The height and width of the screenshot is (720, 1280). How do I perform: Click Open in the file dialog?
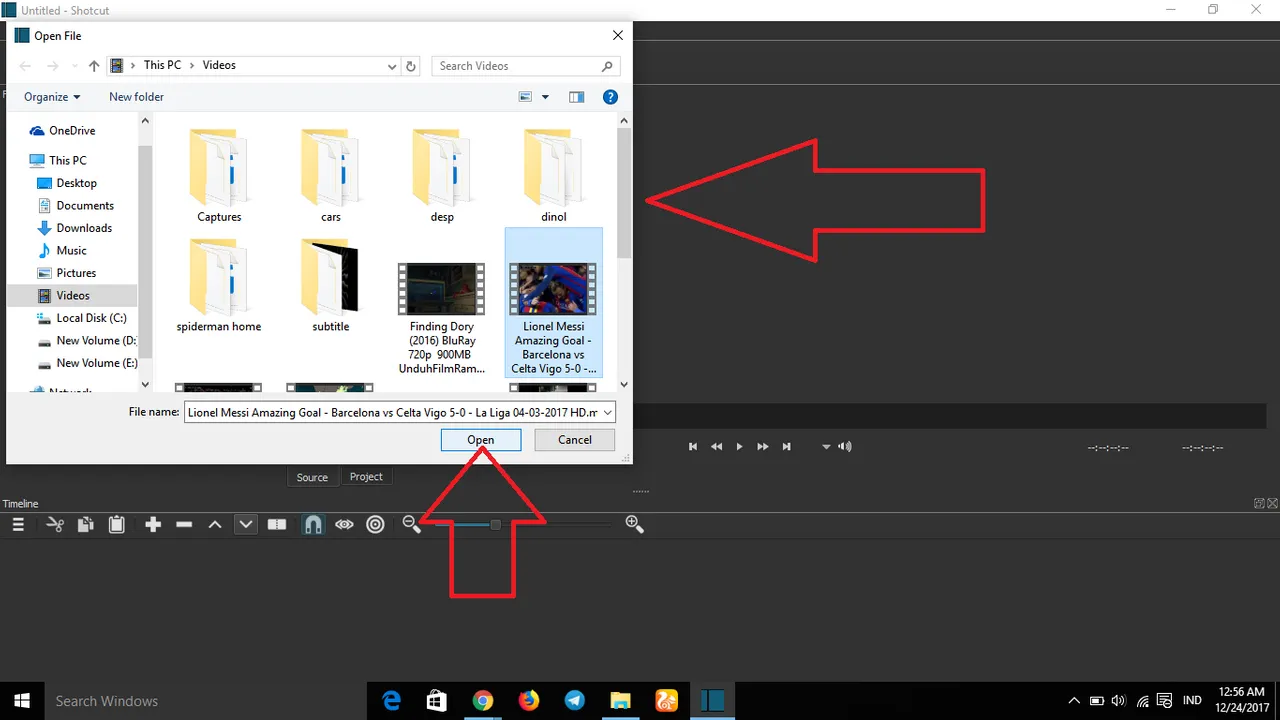[481, 440]
